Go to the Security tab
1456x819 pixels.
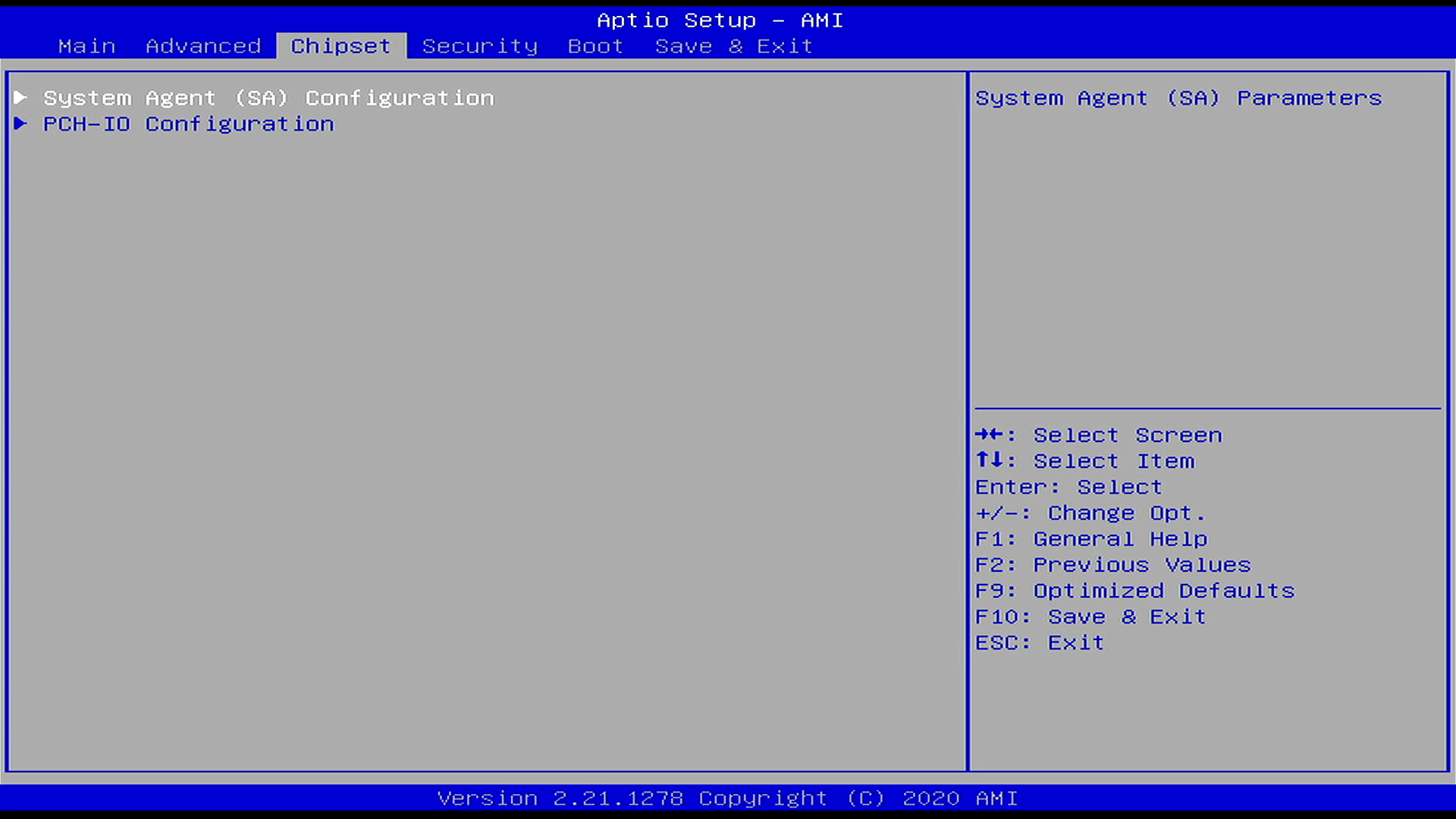pyautogui.click(x=480, y=46)
